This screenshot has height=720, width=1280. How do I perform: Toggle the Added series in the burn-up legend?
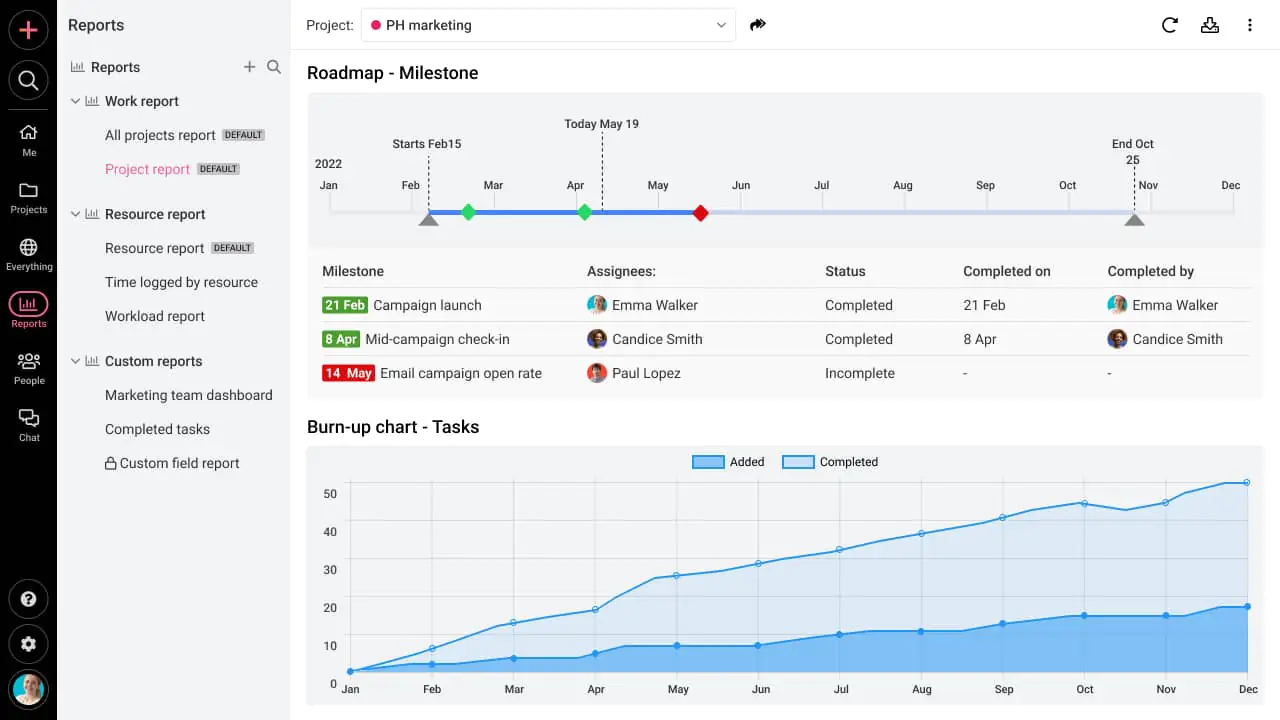tap(728, 461)
